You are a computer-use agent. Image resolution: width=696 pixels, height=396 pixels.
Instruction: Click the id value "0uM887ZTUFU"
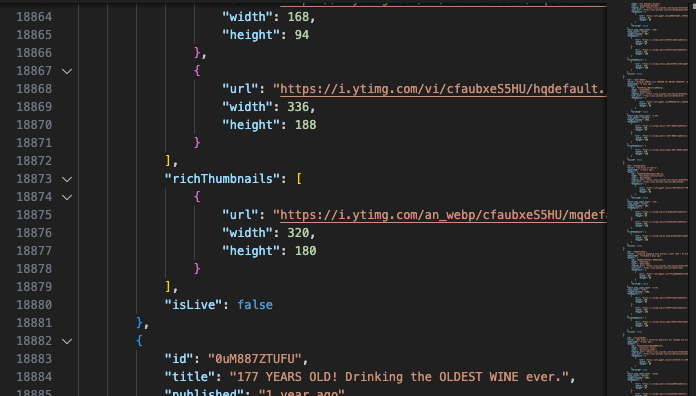click(255, 359)
